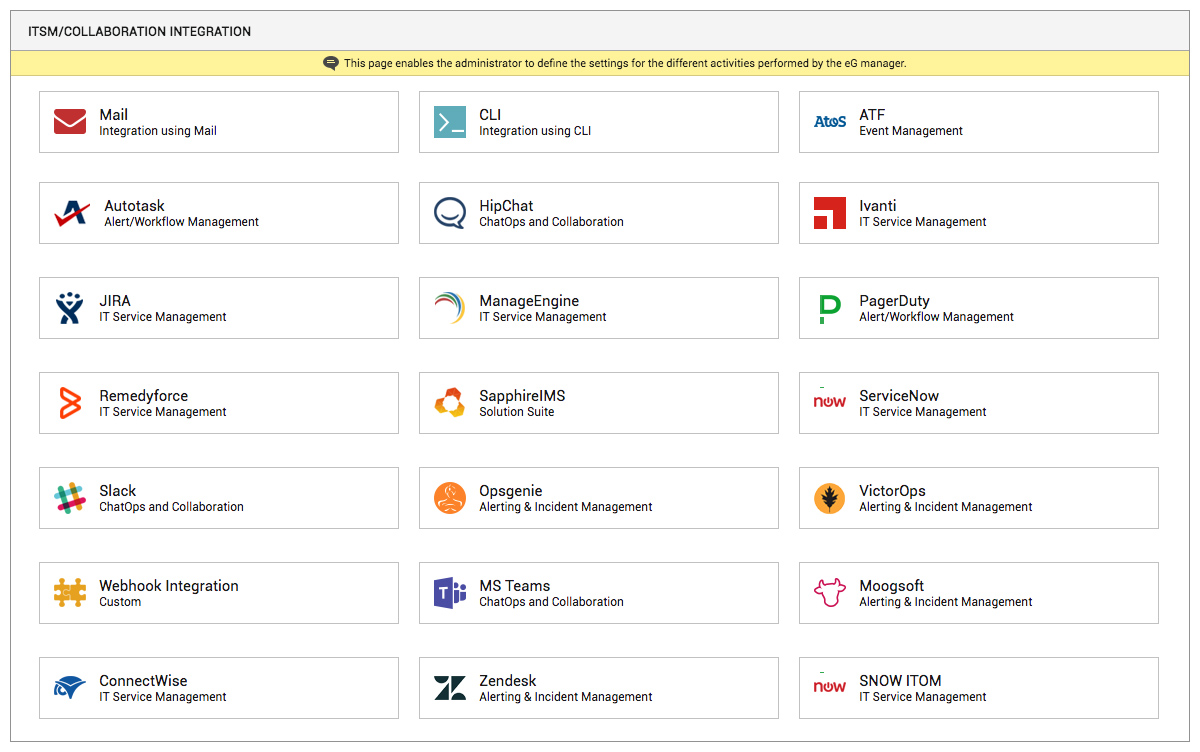
Task: Click the SNOW ITOM title text
Action: [900, 681]
